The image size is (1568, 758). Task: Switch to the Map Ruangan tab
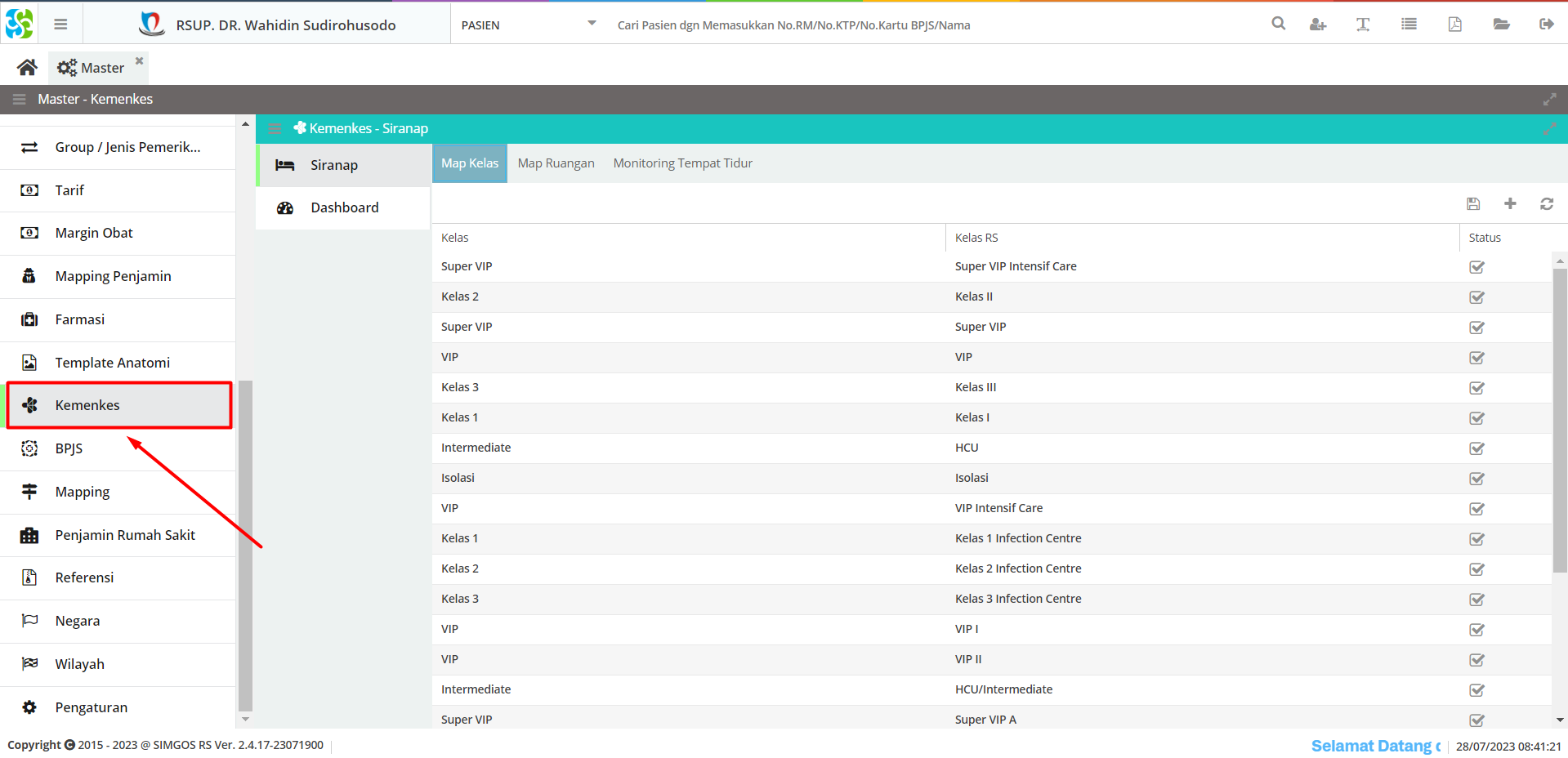(x=556, y=163)
